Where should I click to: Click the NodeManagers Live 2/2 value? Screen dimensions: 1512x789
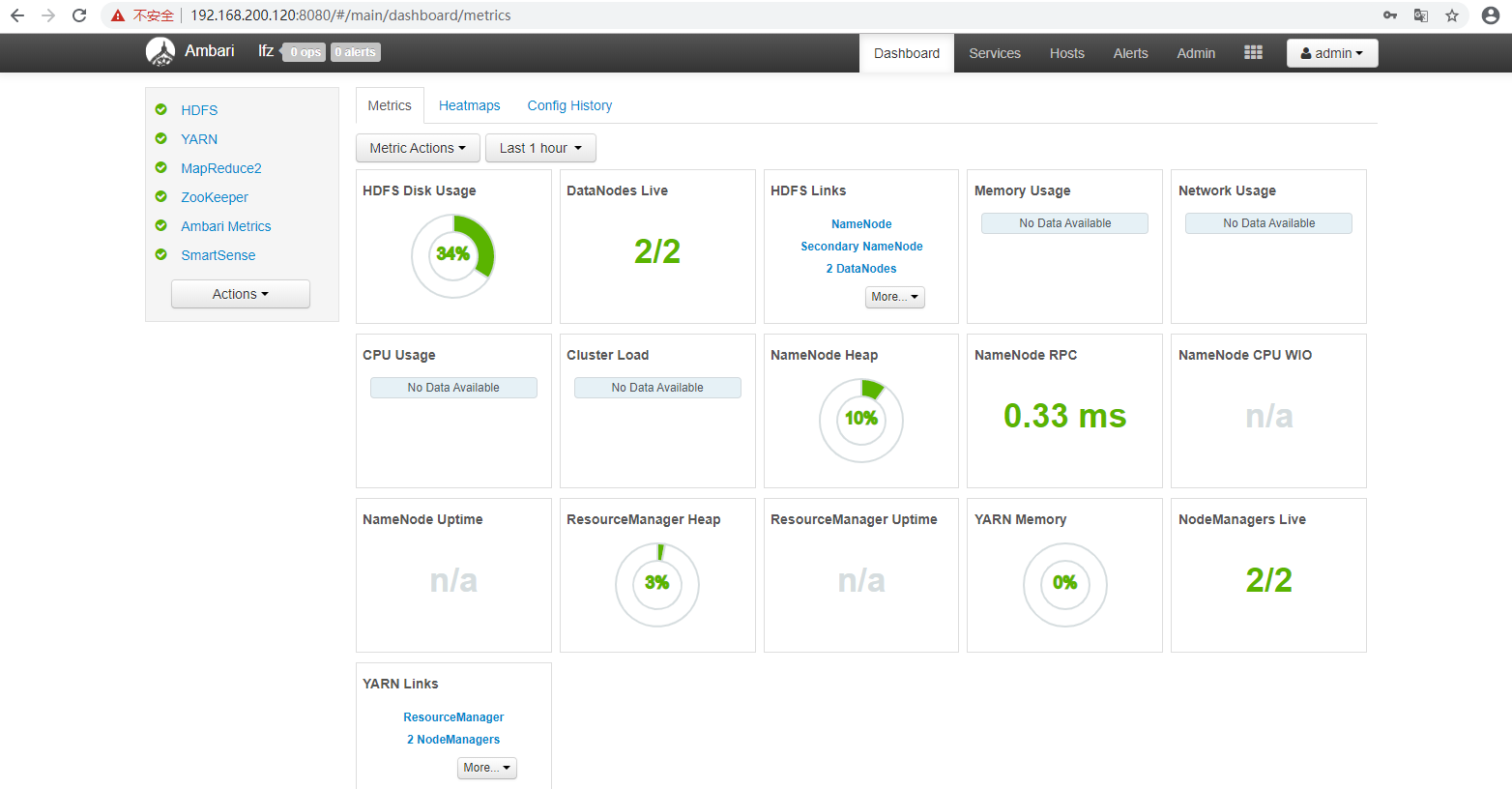point(1269,580)
